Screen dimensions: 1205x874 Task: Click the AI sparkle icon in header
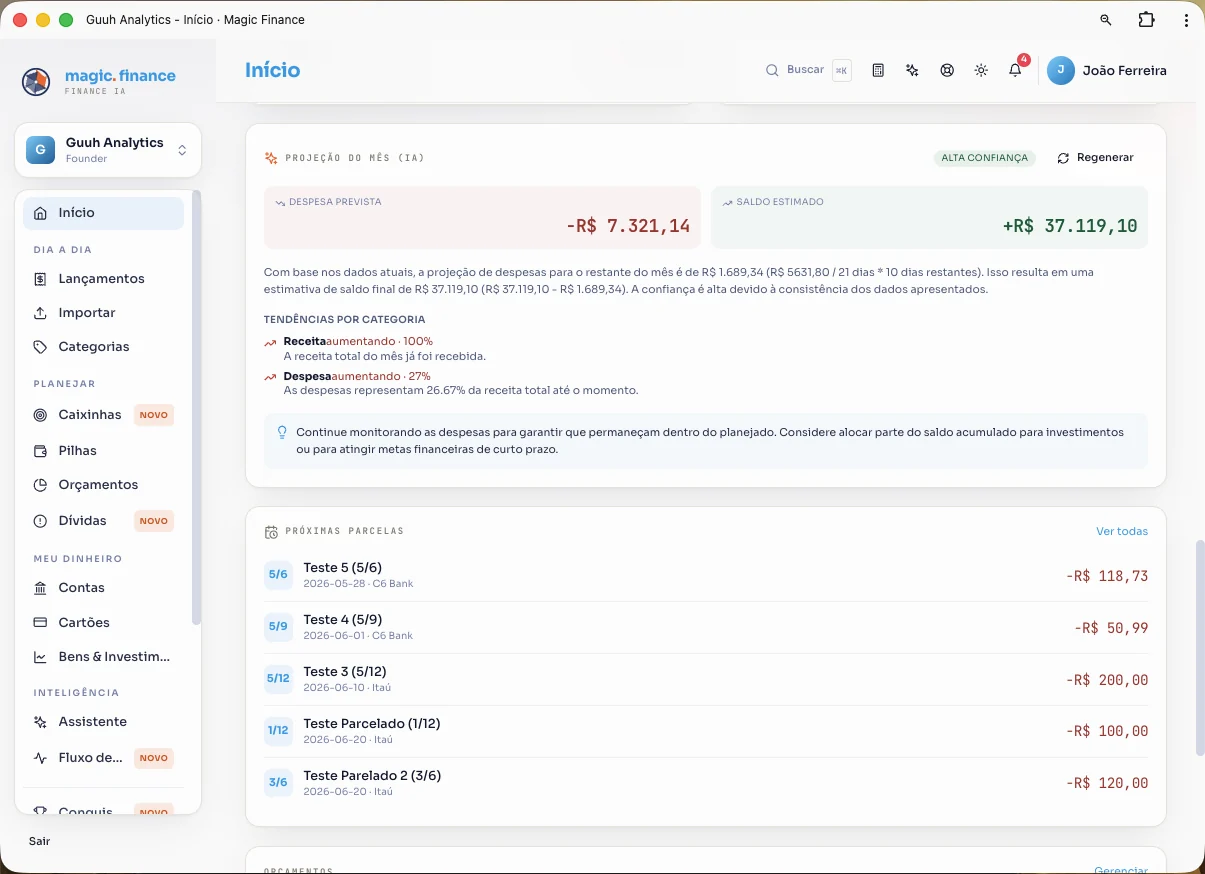(912, 70)
